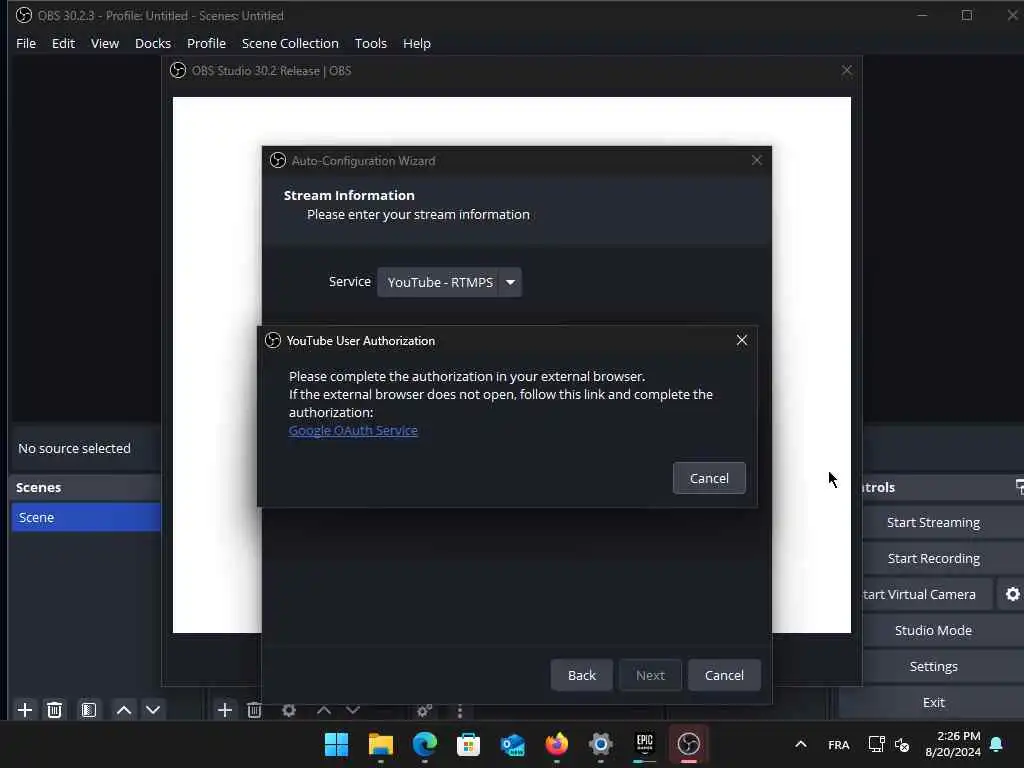Viewport: 1024px width, 768px height.
Task: Open the scene filters icon
Action: [x=89, y=710]
